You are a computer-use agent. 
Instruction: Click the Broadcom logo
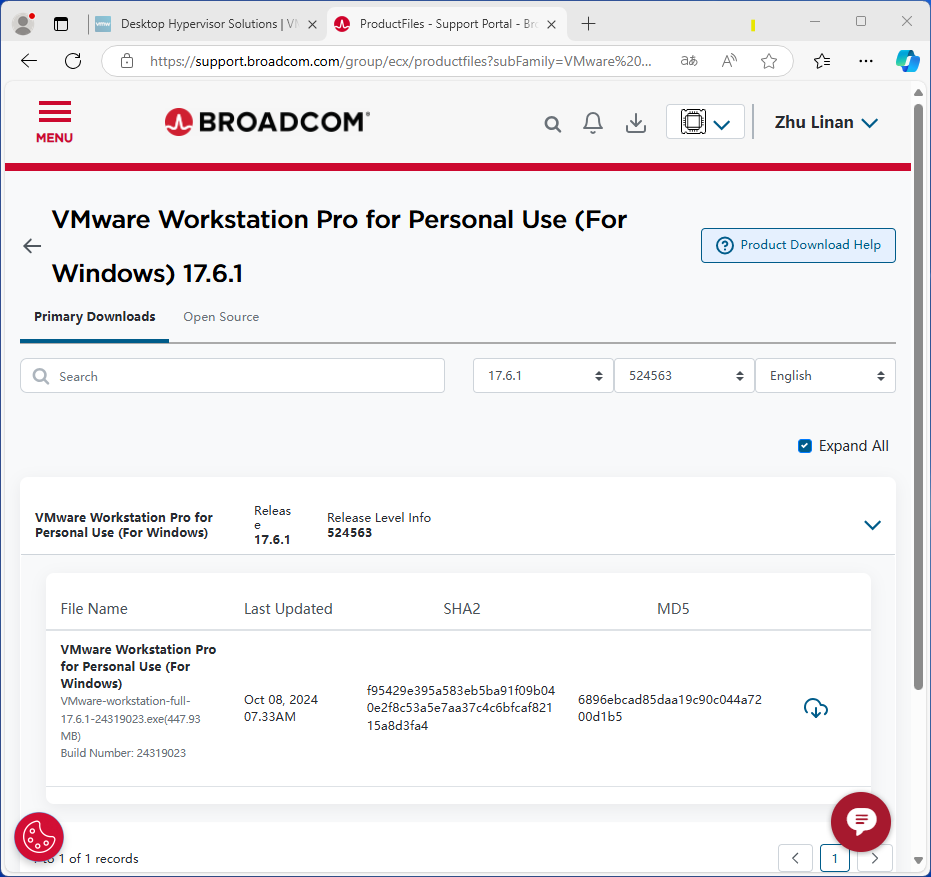point(267,122)
